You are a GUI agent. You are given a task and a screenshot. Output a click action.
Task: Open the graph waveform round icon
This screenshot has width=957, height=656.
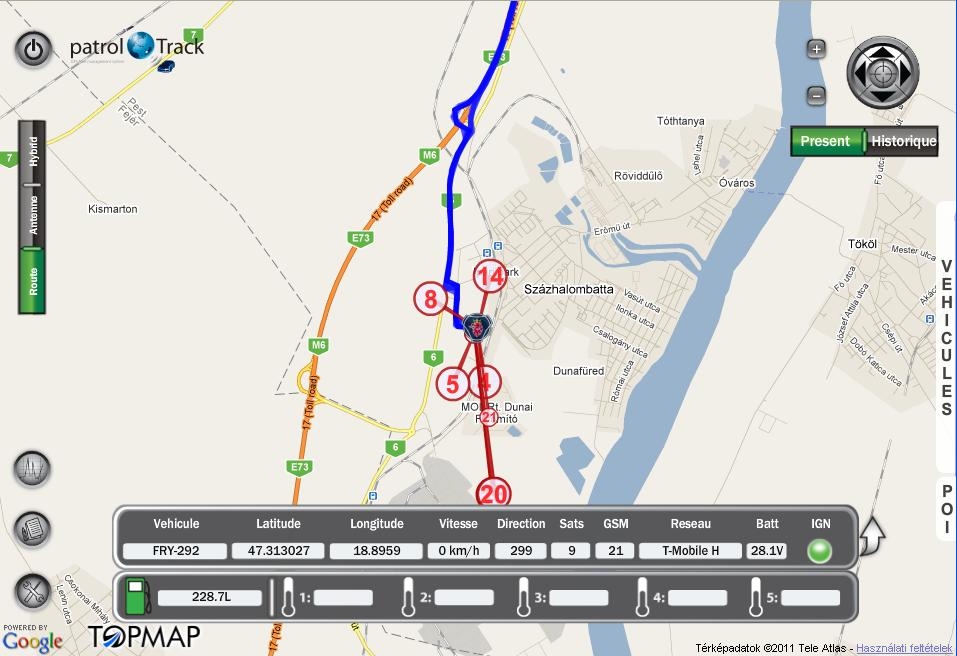pos(32,469)
